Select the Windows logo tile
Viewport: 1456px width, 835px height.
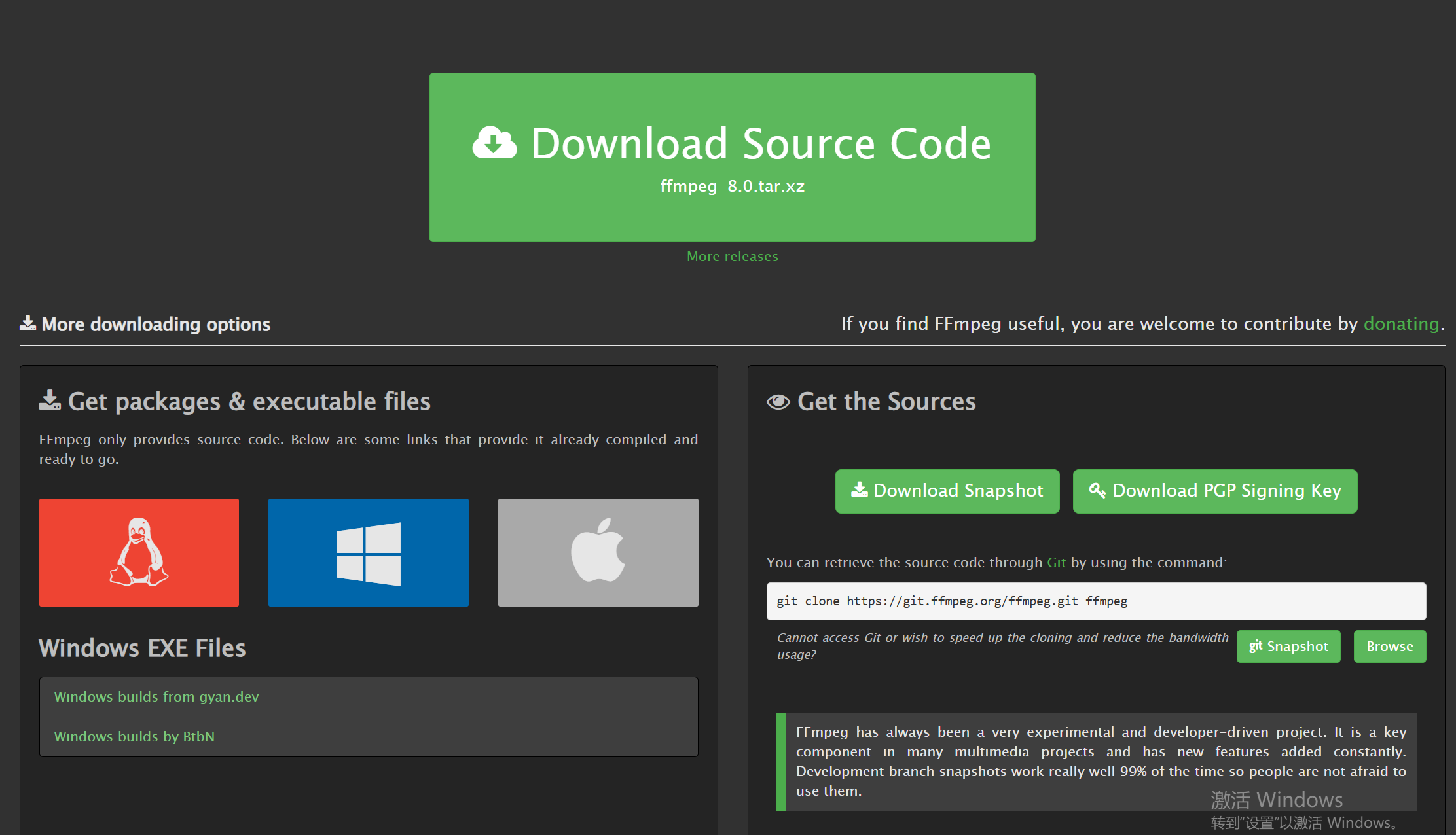click(x=369, y=552)
